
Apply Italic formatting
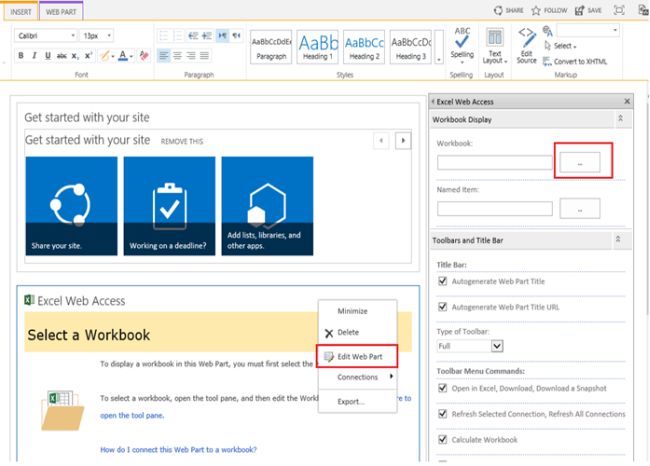(34, 56)
